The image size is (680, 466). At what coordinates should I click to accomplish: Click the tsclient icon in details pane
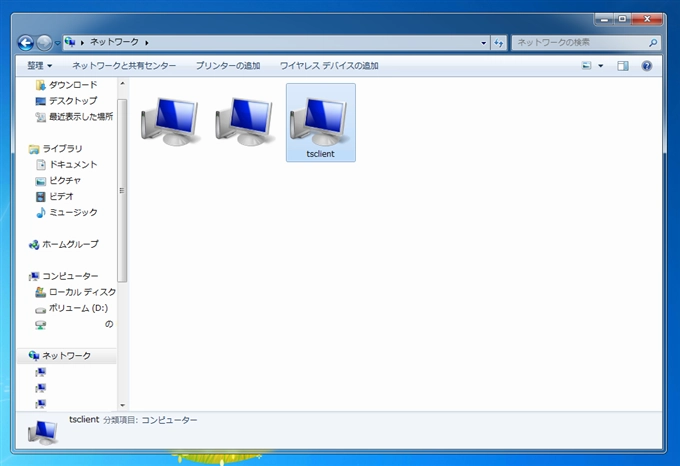42,432
